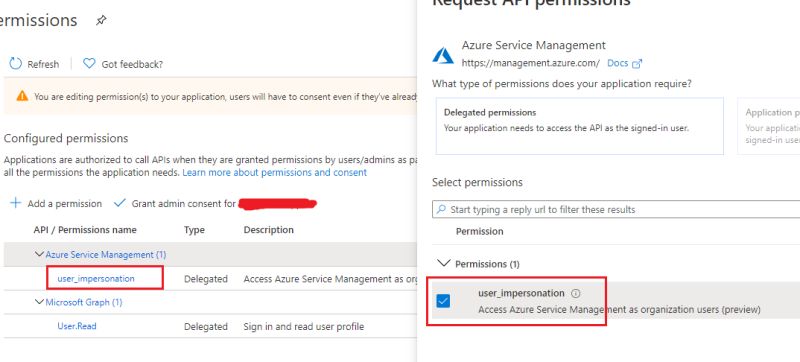Click the pin icon beside the permissions title
Viewport: 800px width, 362px height.
[x=102, y=21]
